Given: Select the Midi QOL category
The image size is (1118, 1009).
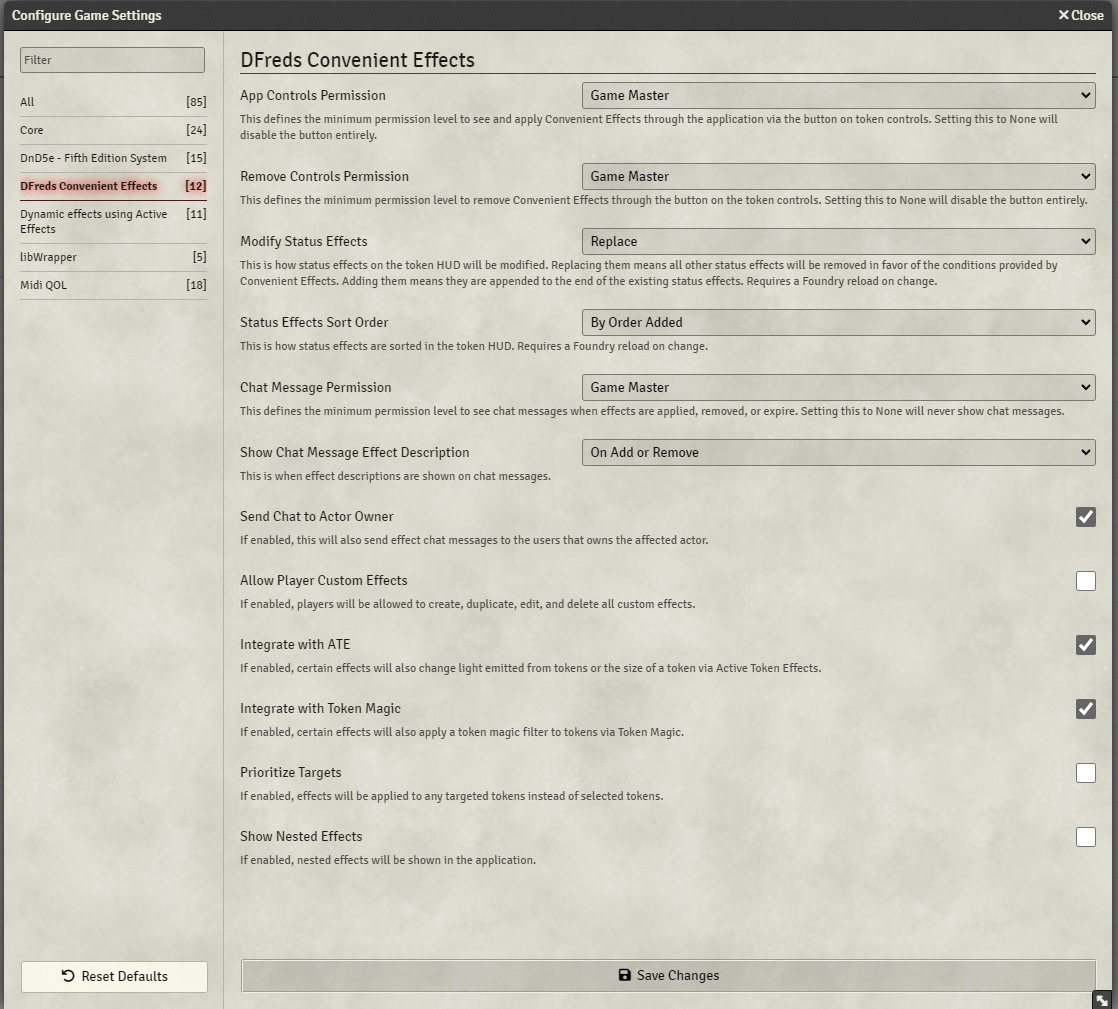Looking at the screenshot, I should [x=113, y=285].
